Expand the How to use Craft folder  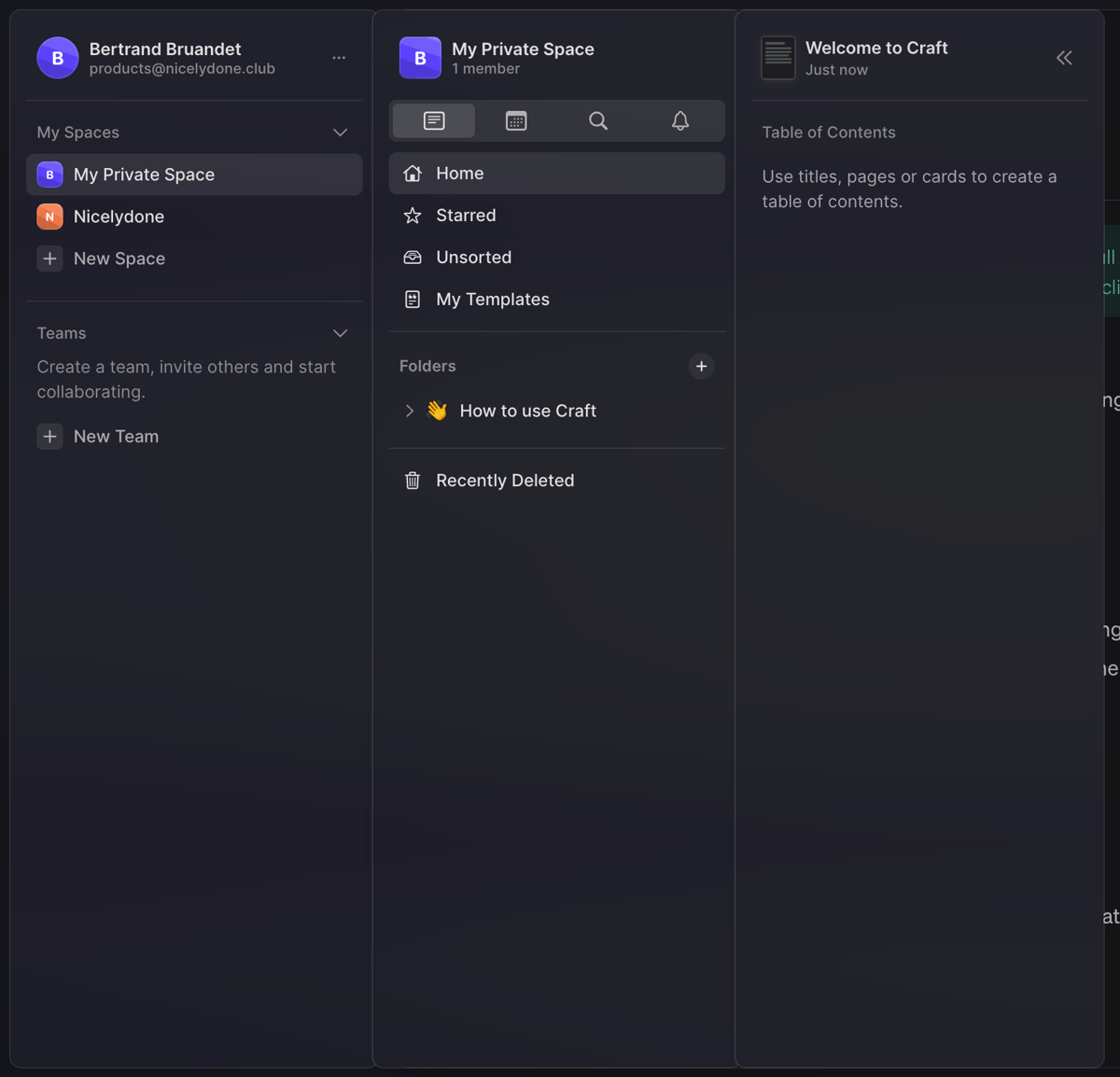point(409,411)
